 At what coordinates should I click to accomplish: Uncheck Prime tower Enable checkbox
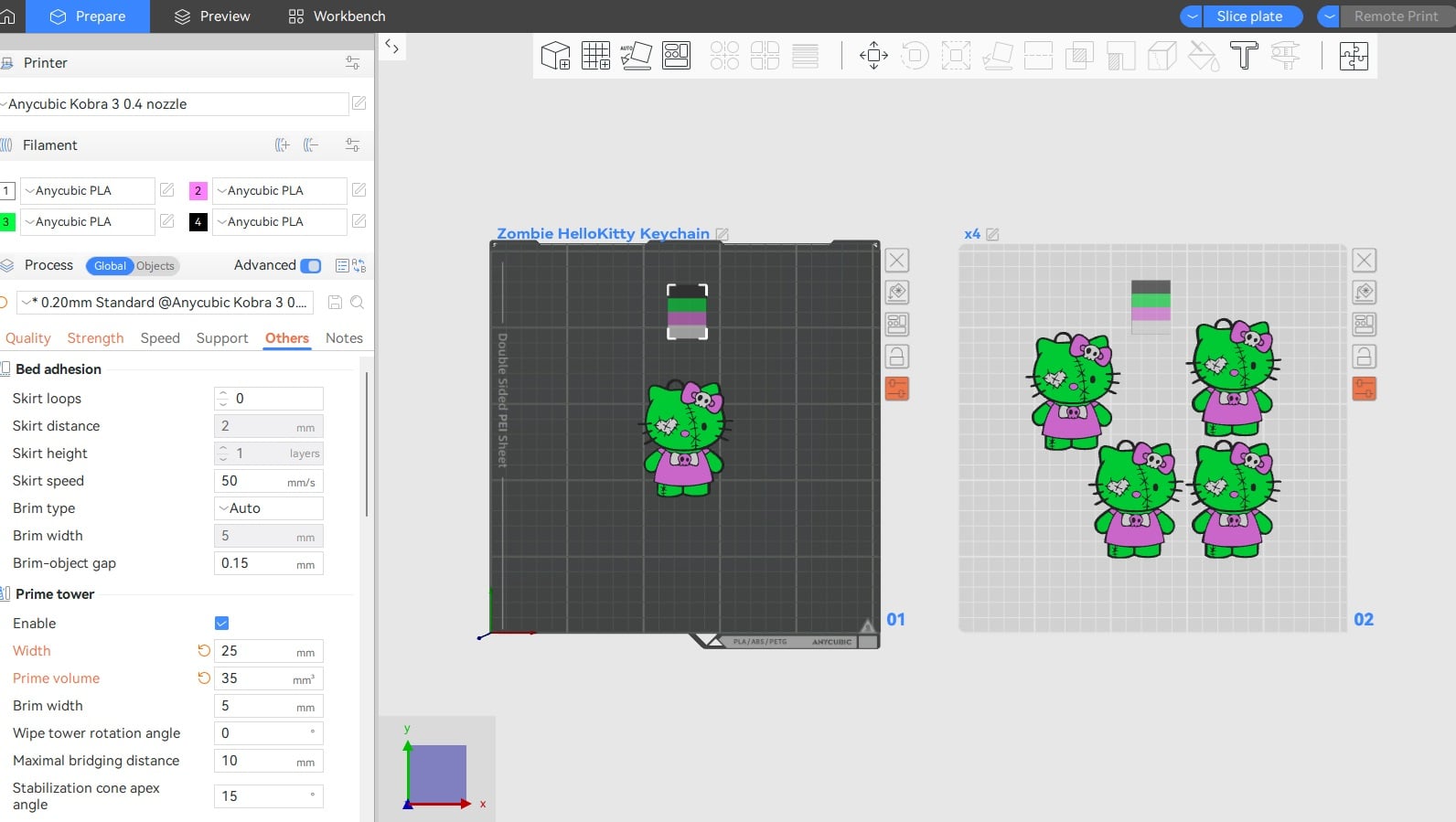pos(221,624)
